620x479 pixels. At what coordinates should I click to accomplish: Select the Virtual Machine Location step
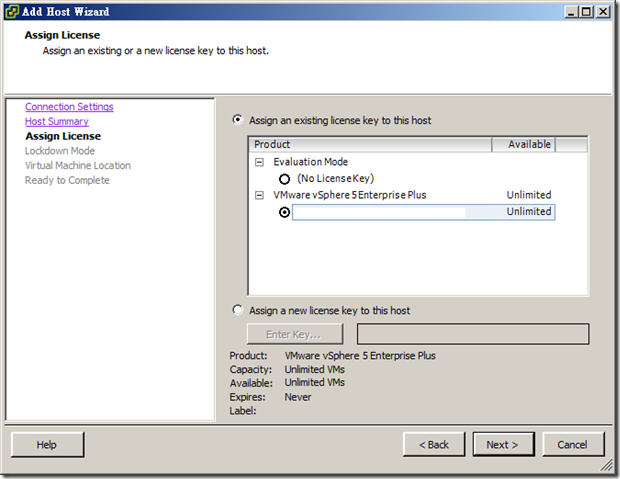(78, 165)
